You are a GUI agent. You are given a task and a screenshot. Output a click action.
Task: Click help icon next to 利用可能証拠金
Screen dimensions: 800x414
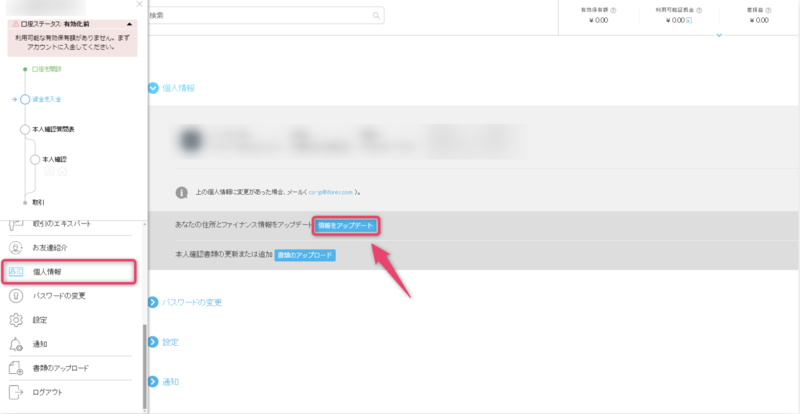(699, 10)
